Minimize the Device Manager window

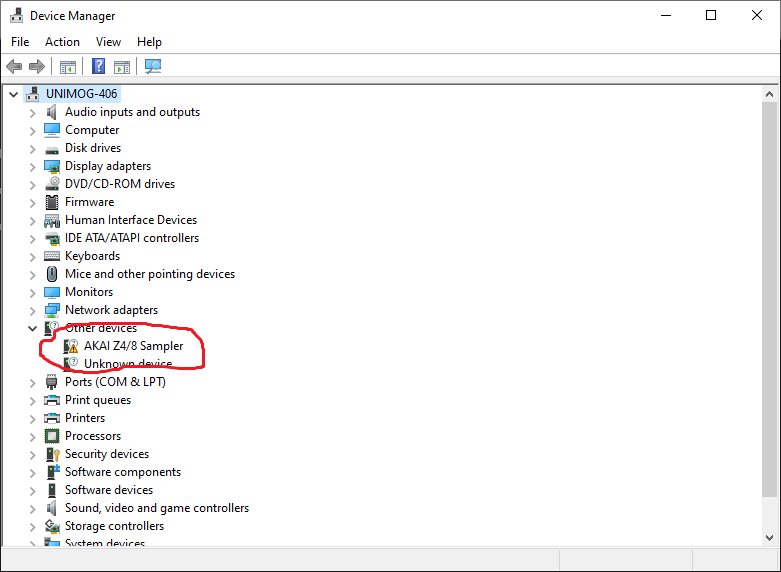(666, 15)
